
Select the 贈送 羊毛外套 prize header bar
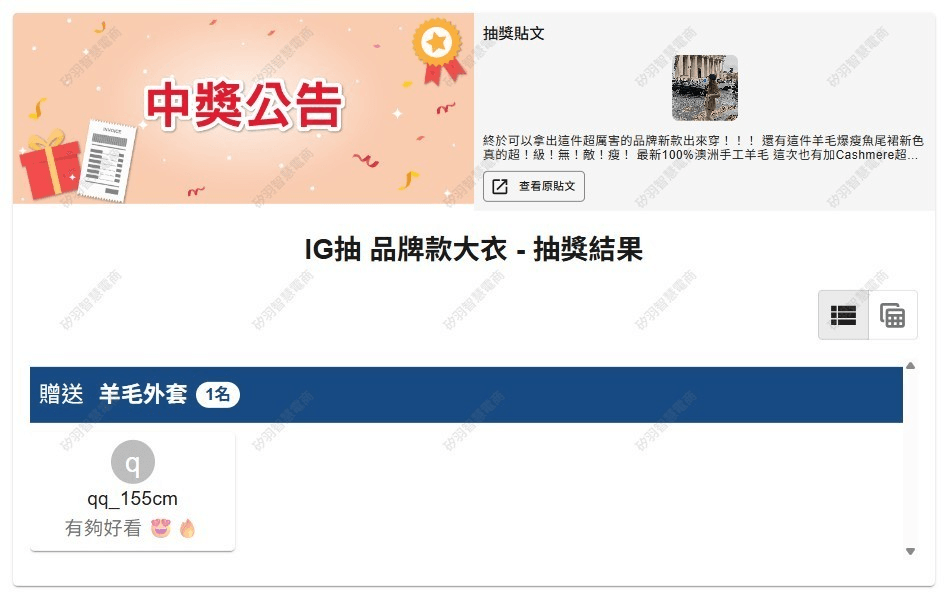click(466, 395)
